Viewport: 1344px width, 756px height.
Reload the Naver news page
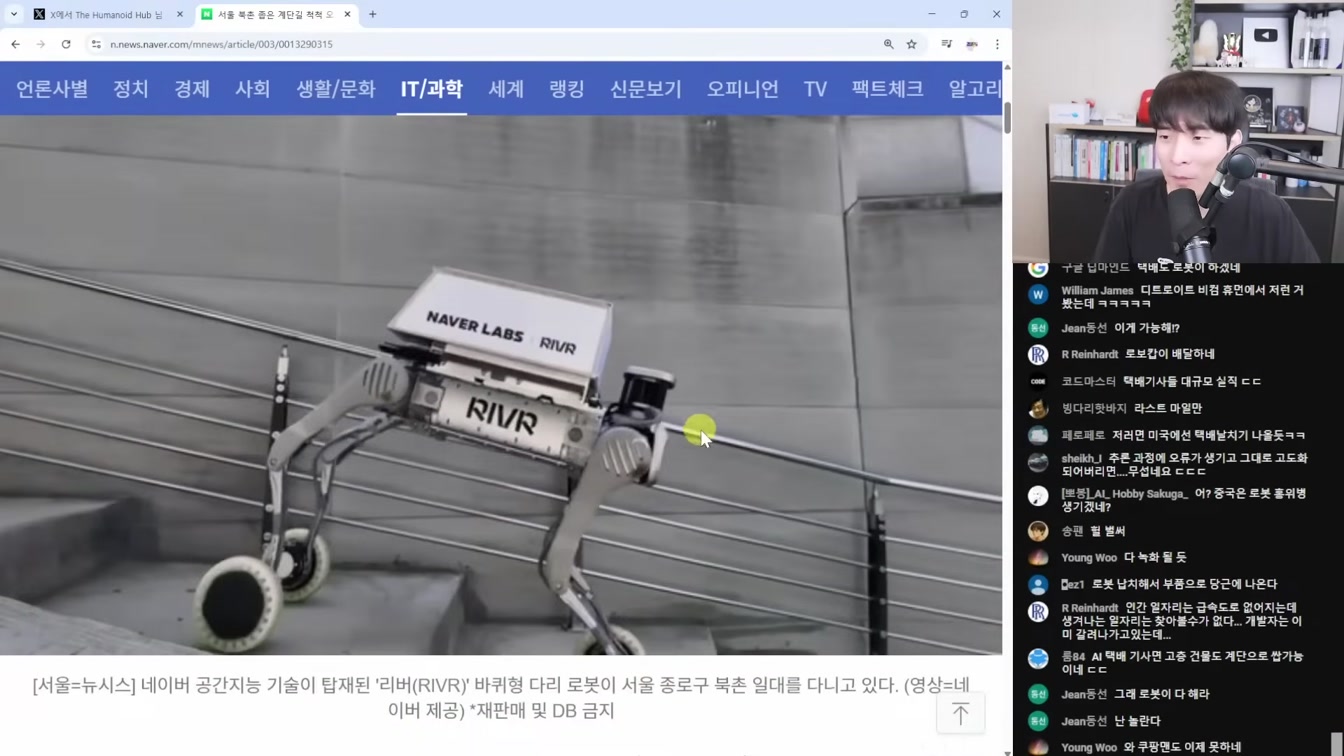66,44
